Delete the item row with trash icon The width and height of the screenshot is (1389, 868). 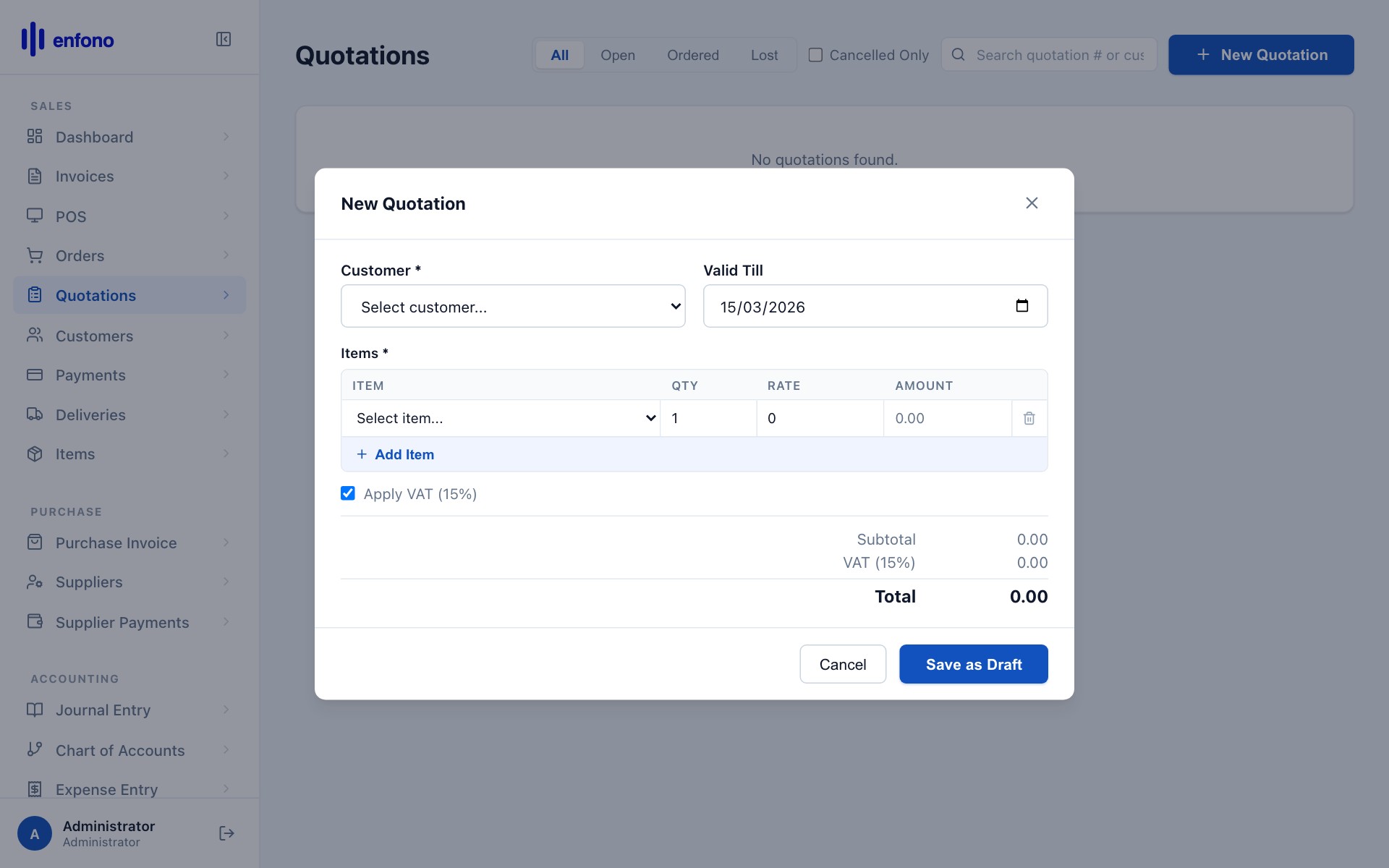(1029, 418)
